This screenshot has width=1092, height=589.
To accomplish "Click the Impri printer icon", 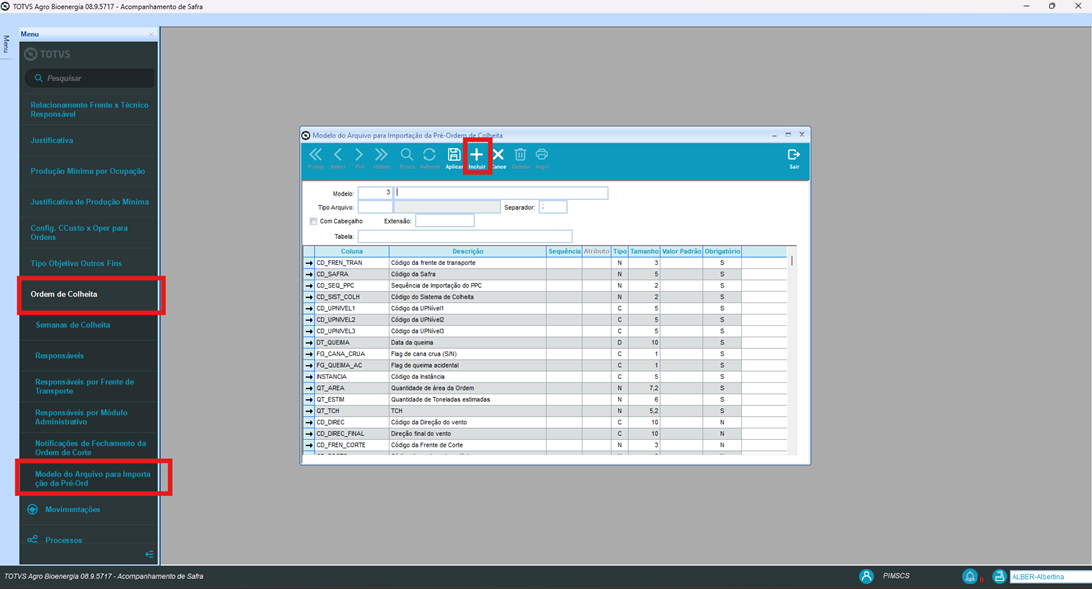I will pos(542,158).
